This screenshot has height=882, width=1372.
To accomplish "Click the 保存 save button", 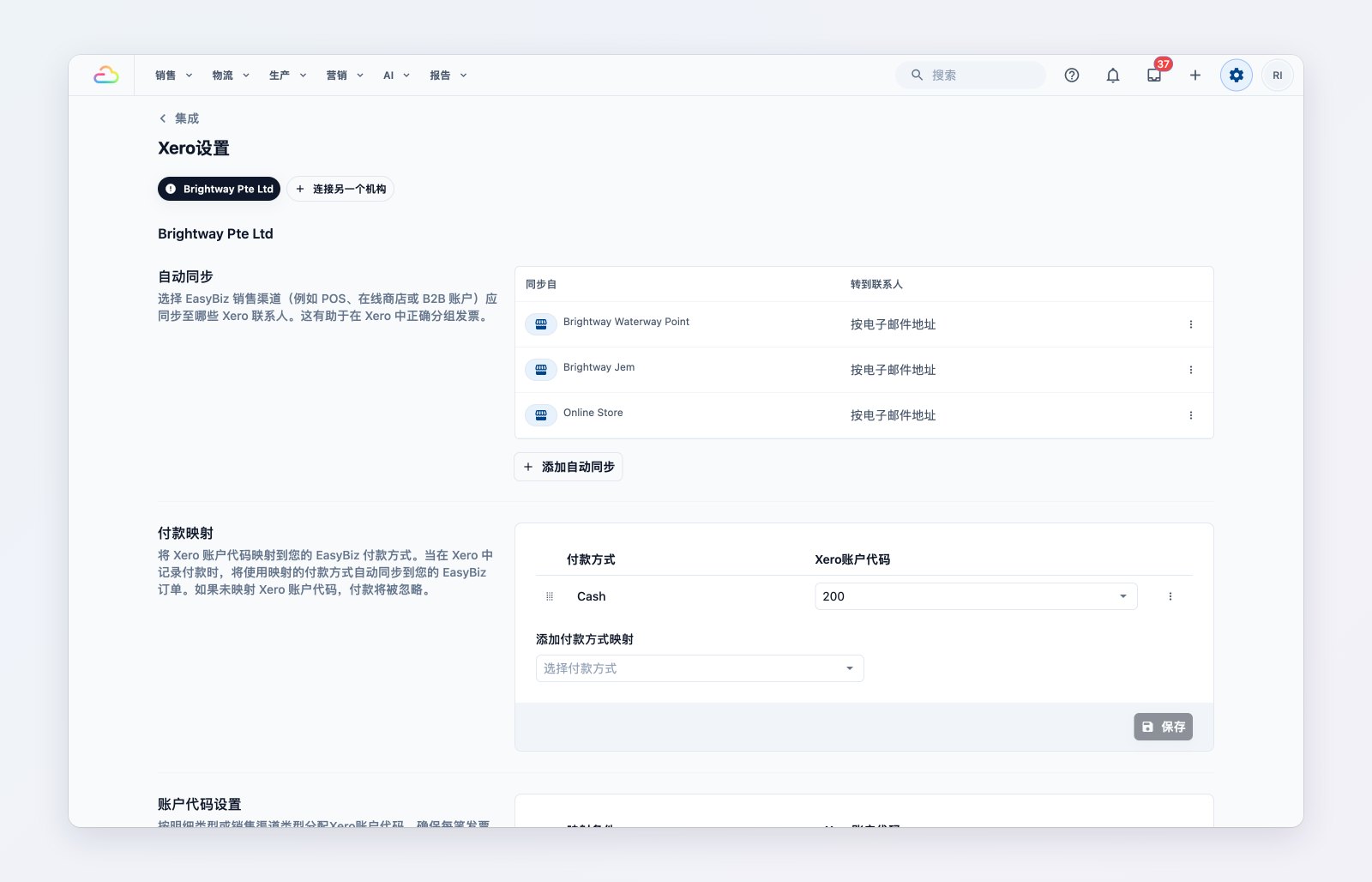I will (1163, 727).
